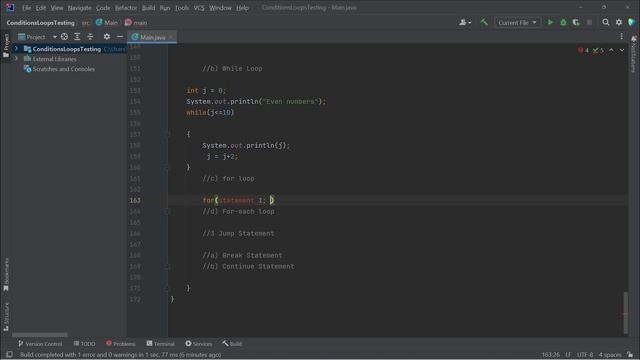Open Current File run configuration dropdown
Screen dimensions: 640x360
tap(517, 22)
